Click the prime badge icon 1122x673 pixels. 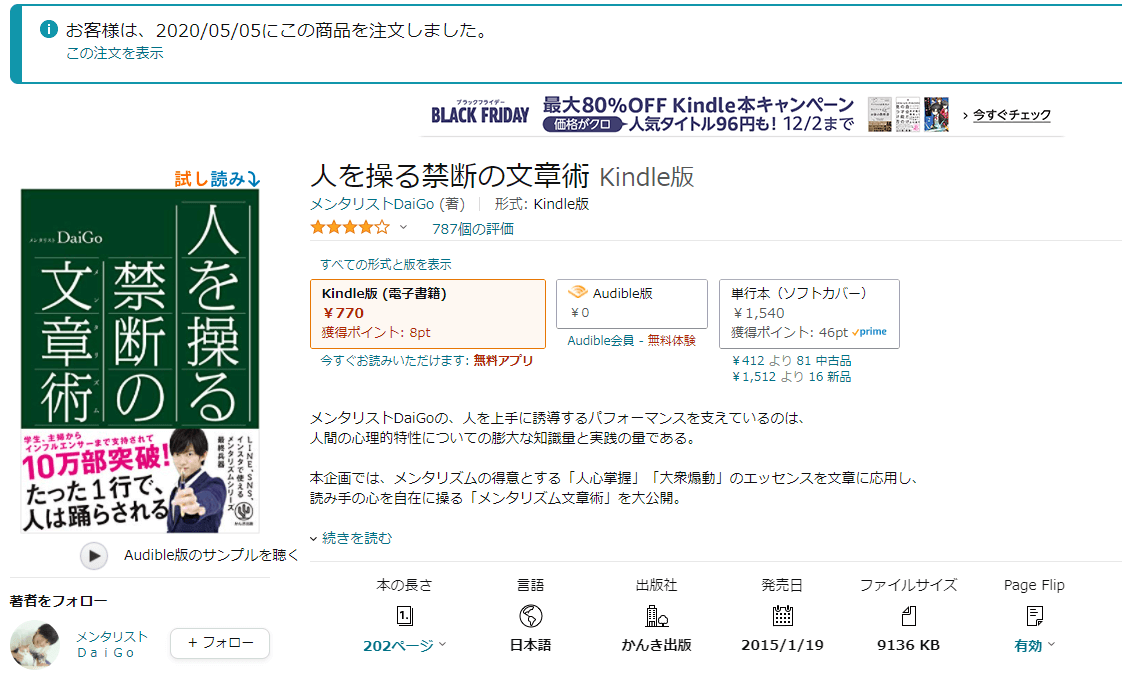coord(869,332)
